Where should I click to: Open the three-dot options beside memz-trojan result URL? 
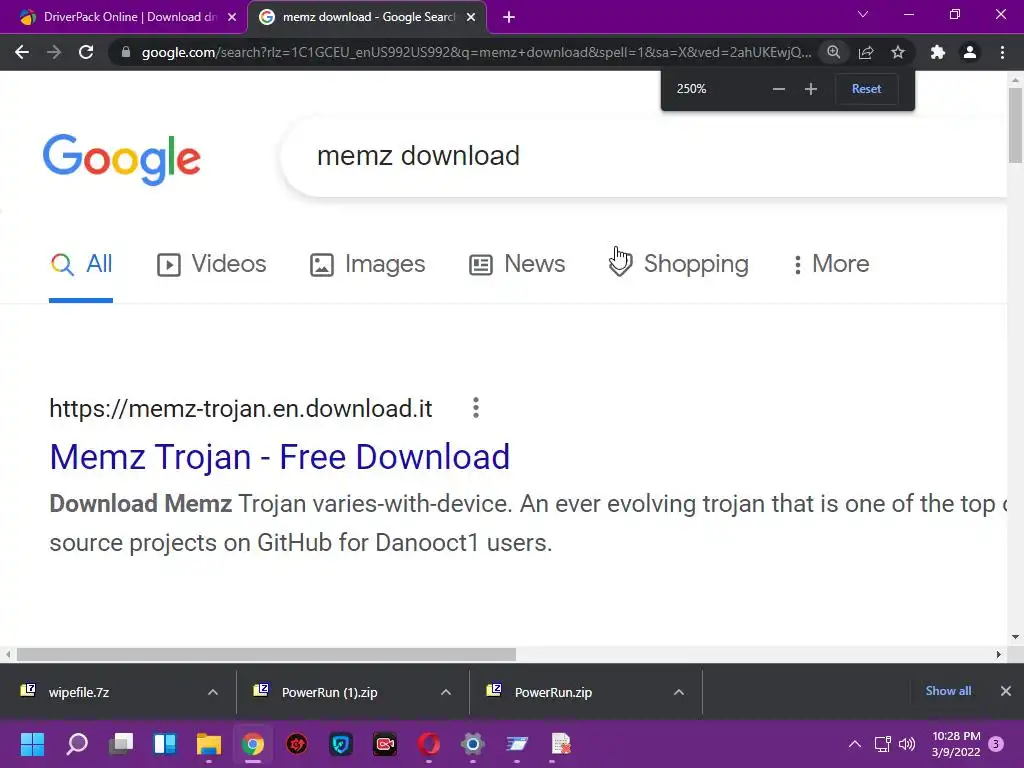point(476,408)
